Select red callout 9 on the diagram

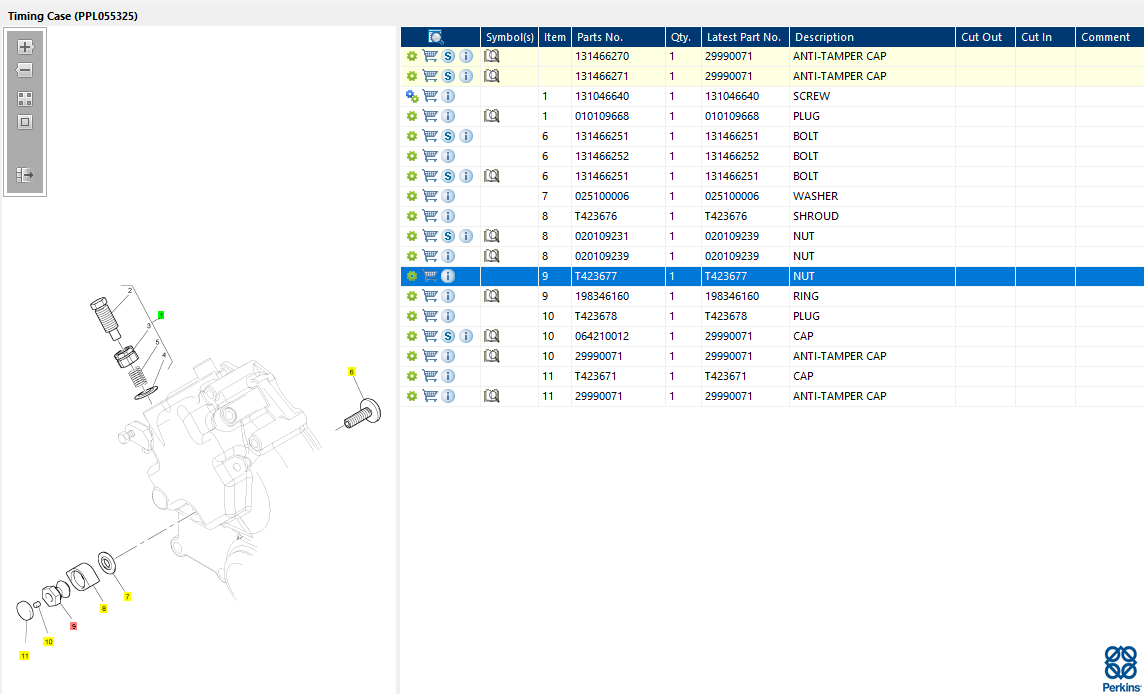pyautogui.click(x=73, y=626)
